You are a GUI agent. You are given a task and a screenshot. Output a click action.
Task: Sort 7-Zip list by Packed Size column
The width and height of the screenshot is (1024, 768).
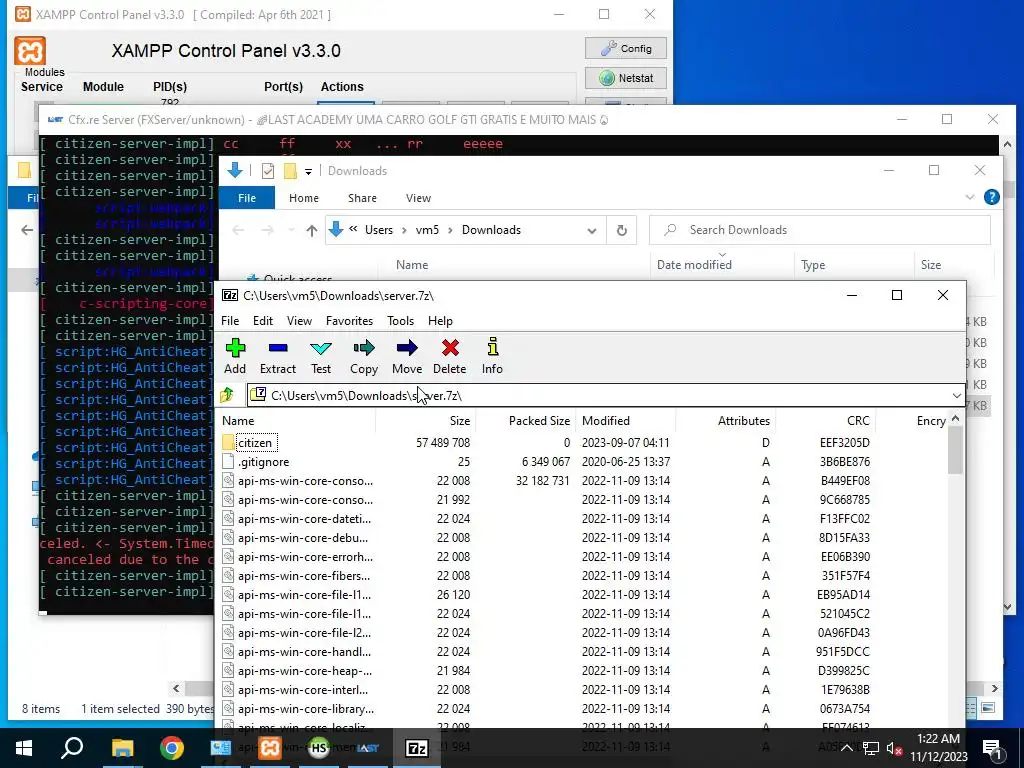click(x=526, y=421)
